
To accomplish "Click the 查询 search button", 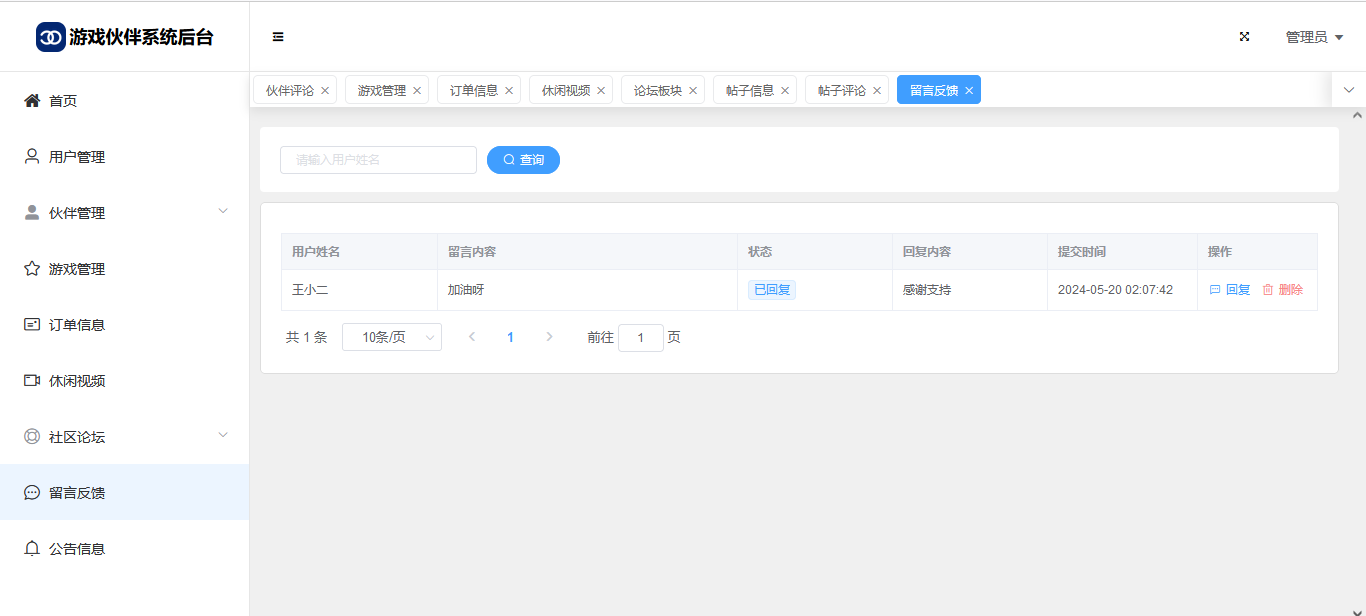I will (523, 160).
